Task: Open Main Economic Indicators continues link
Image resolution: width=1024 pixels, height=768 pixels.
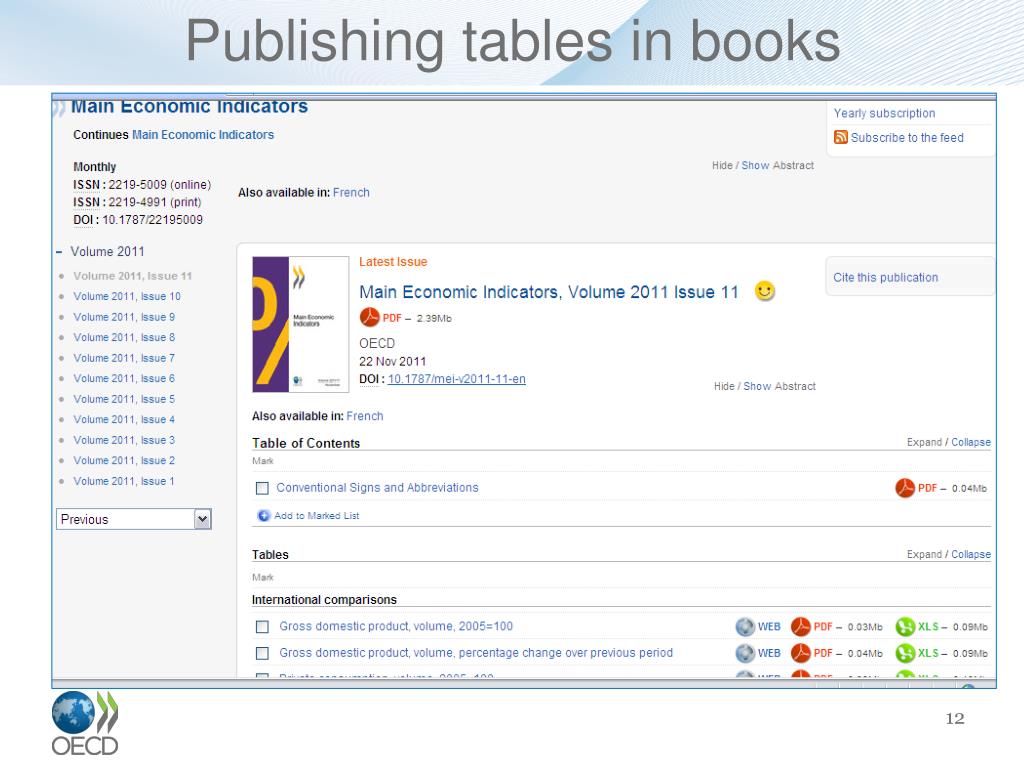Action: [x=203, y=135]
